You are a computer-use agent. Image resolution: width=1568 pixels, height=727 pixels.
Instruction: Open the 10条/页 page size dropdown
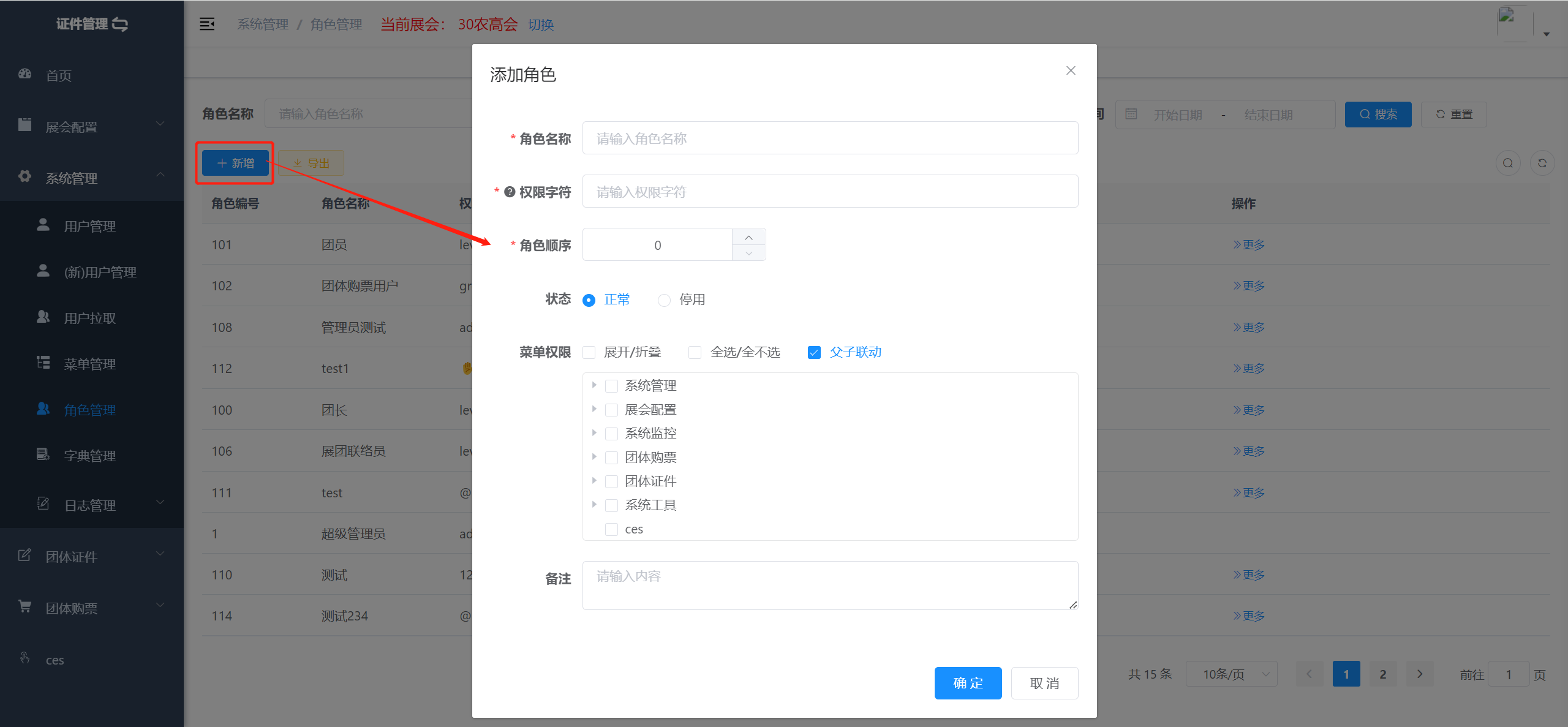pyautogui.click(x=1231, y=674)
